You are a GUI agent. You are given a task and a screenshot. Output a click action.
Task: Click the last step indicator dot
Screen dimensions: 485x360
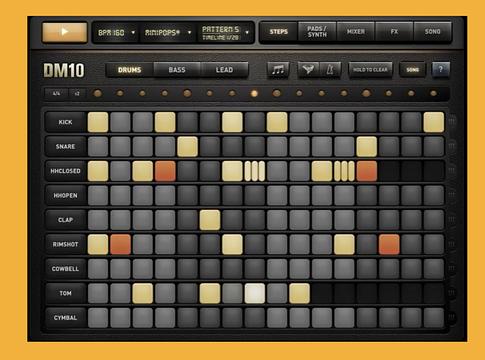click(433, 94)
